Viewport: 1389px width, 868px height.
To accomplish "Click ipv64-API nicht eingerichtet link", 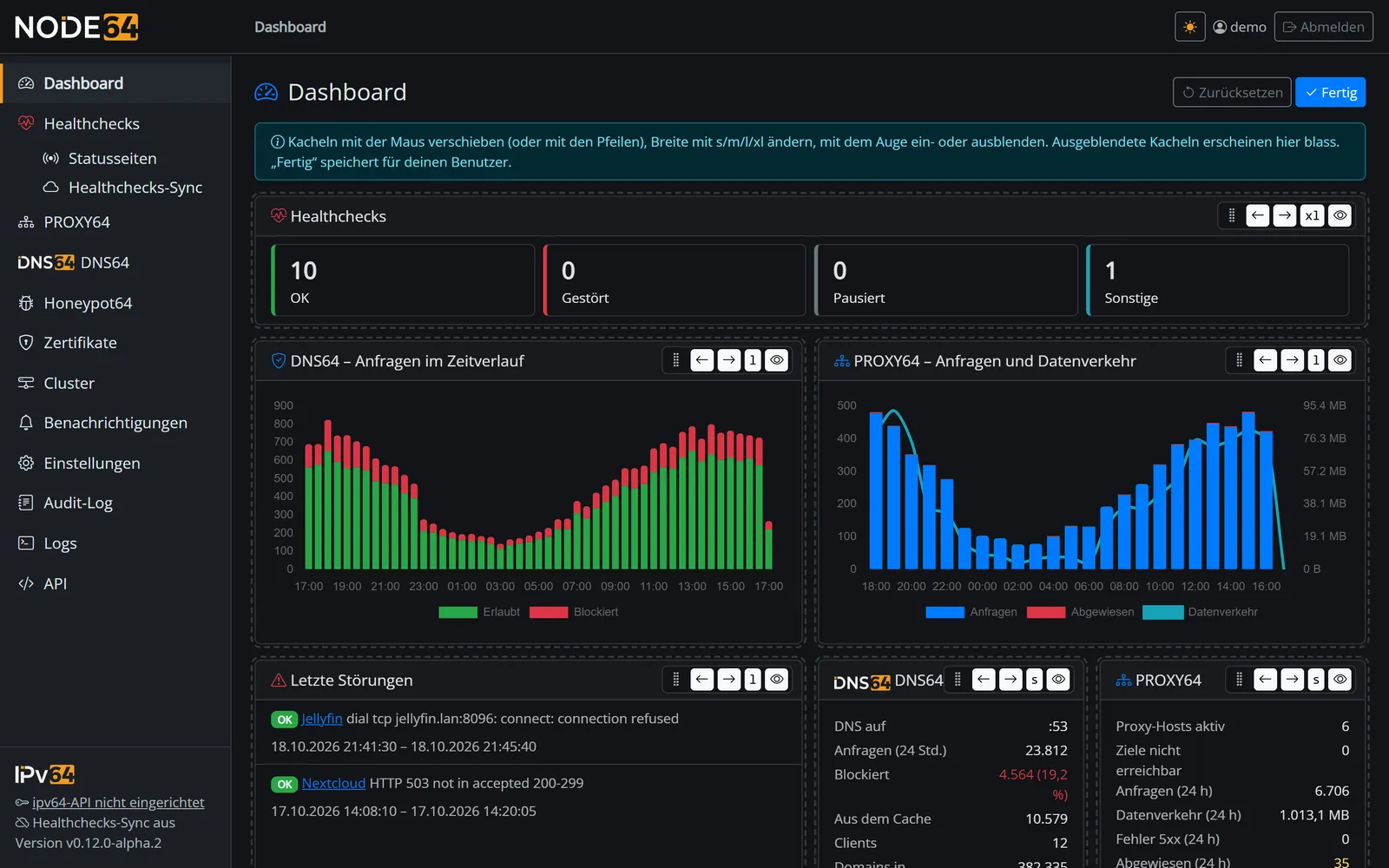I will click(x=118, y=802).
